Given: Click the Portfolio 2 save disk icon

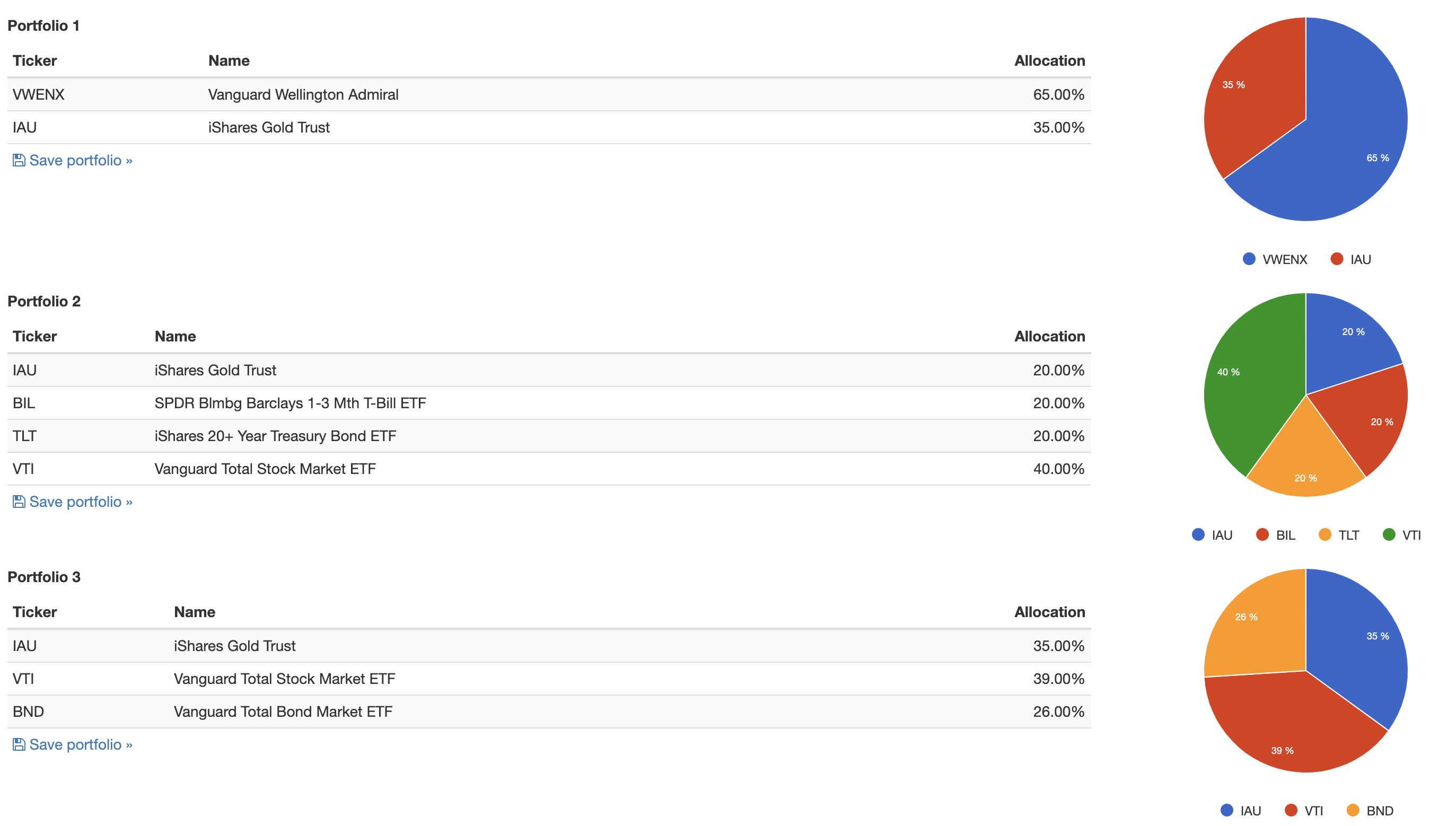Looking at the screenshot, I should tap(19, 502).
